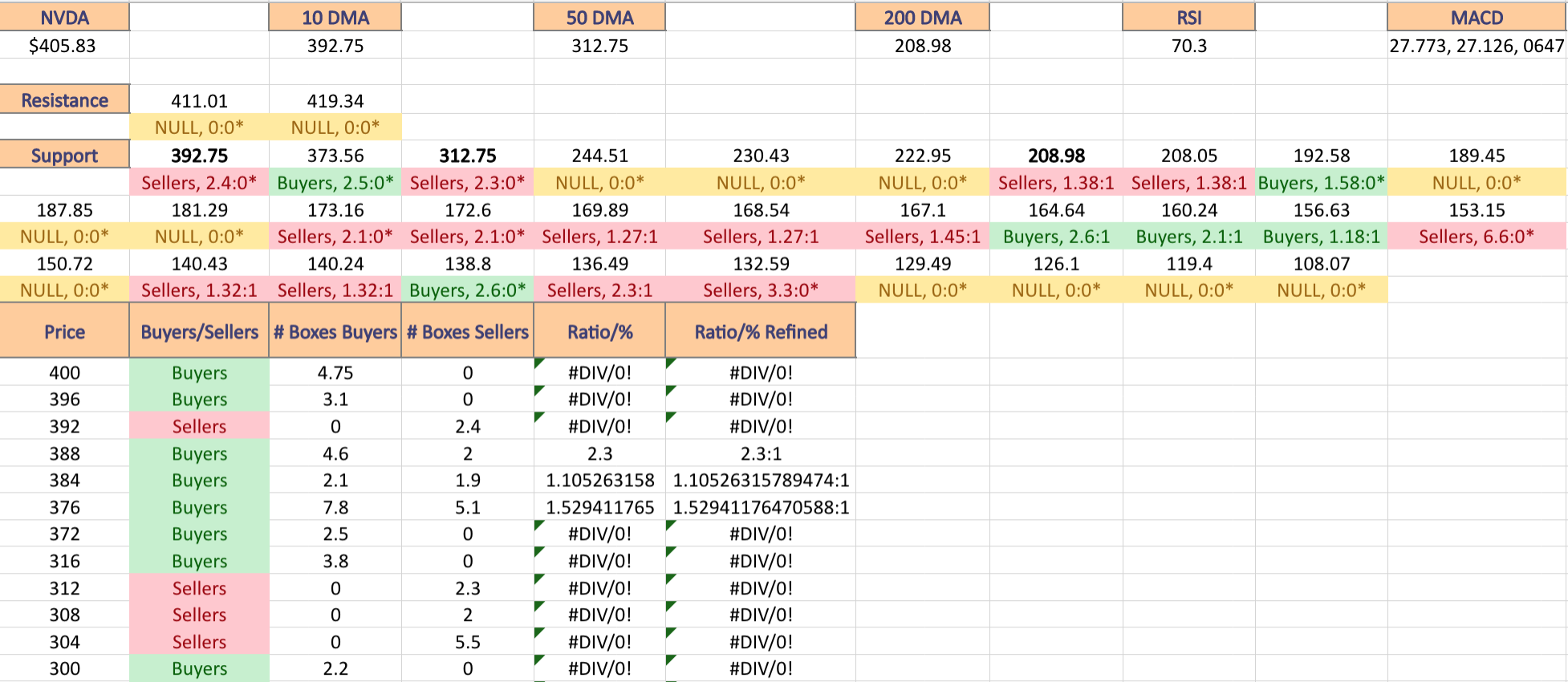This screenshot has width=1568, height=682.
Task: Click price 400 in the table
Action: (x=64, y=372)
